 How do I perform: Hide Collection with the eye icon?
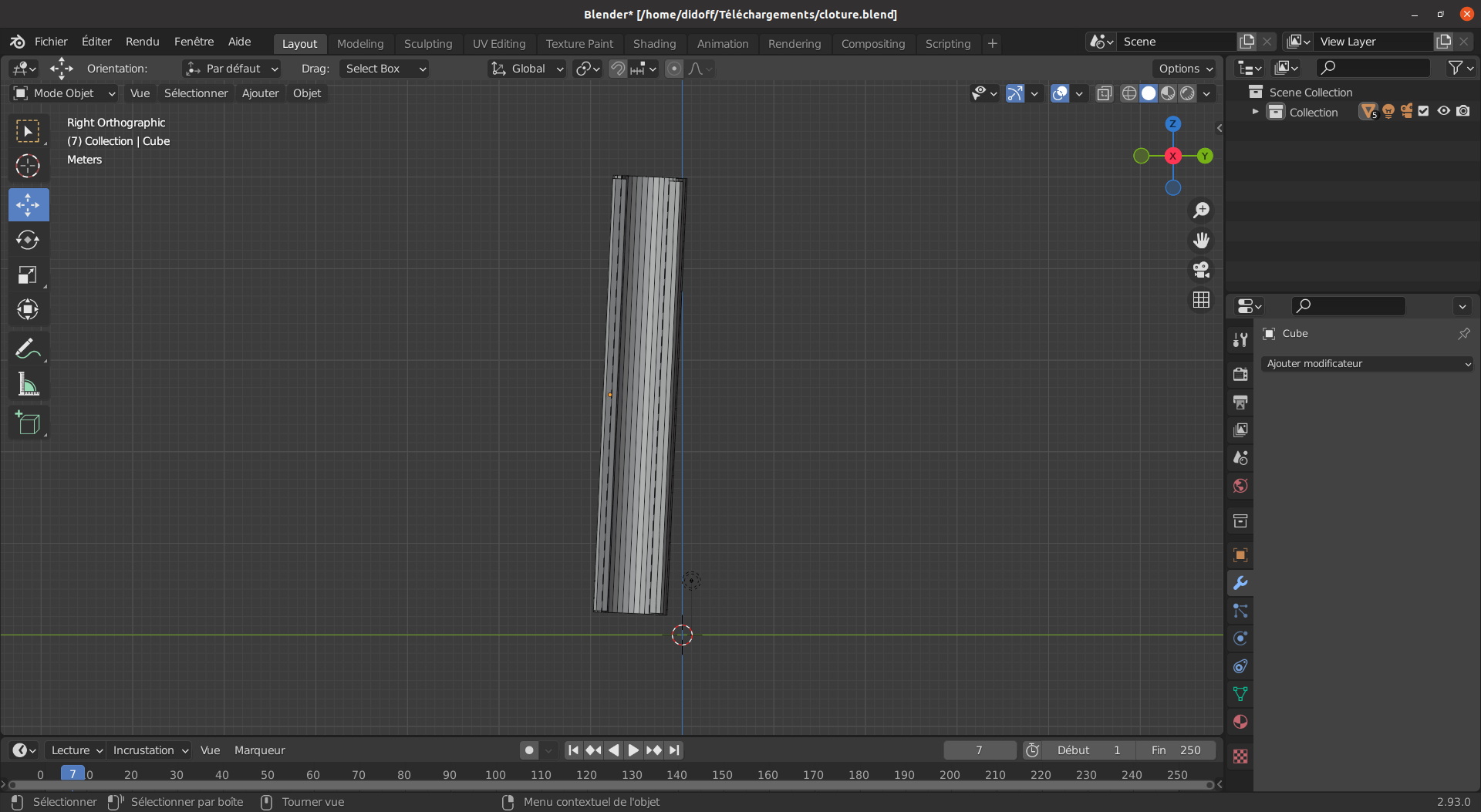pyautogui.click(x=1443, y=111)
